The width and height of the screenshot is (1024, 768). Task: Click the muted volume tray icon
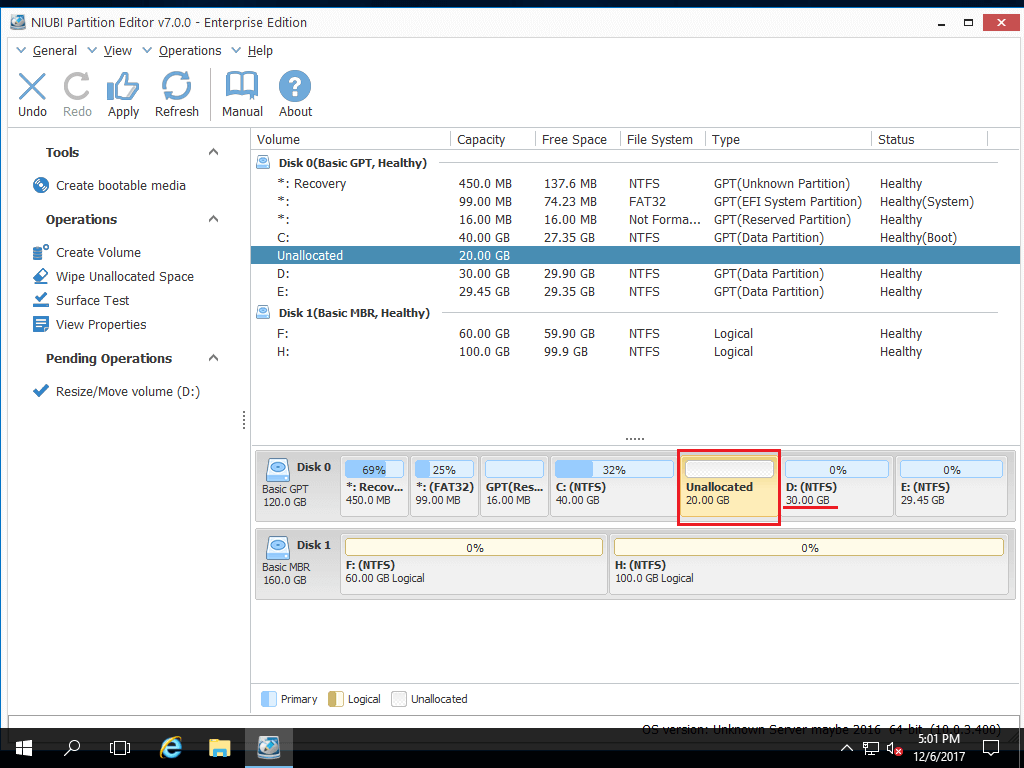pos(895,748)
